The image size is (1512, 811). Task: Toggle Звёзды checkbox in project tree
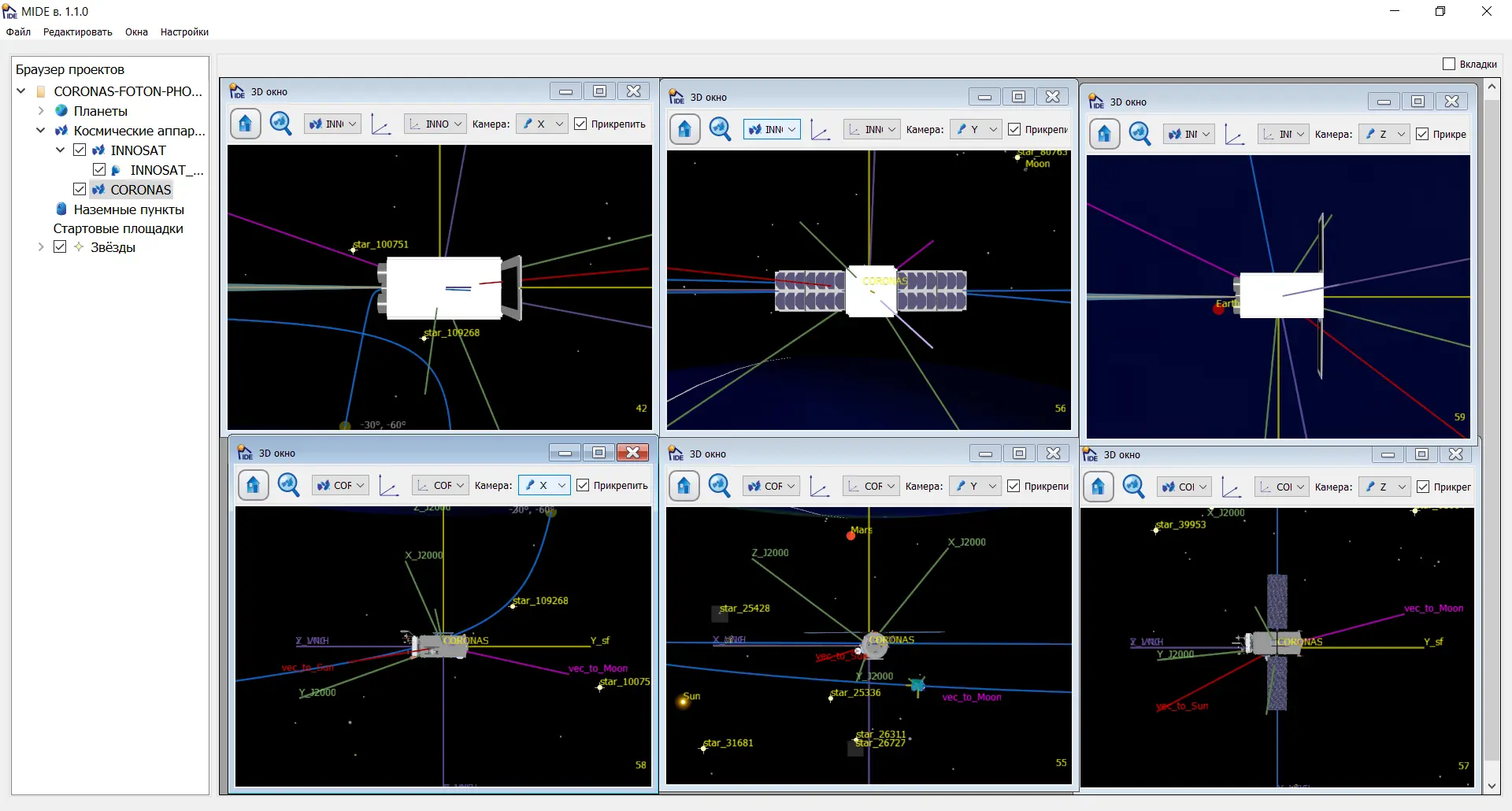coord(60,246)
